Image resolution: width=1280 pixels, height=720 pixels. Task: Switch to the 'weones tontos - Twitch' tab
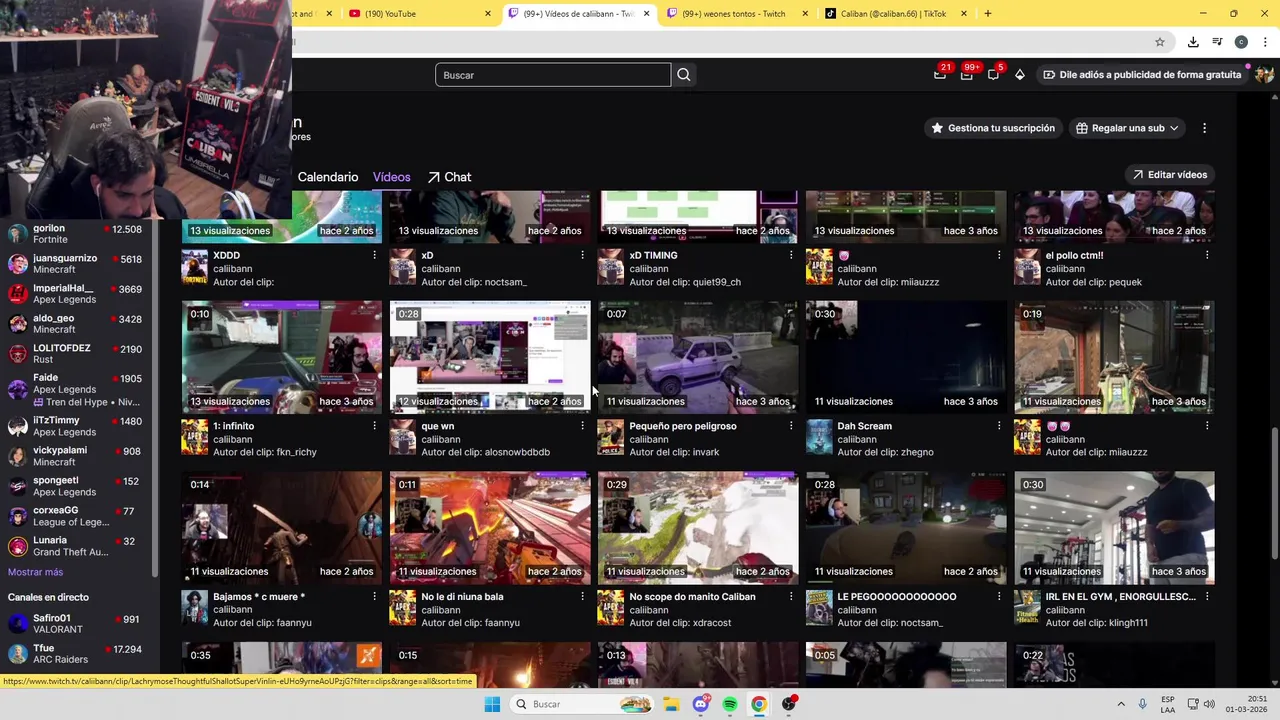[738, 14]
